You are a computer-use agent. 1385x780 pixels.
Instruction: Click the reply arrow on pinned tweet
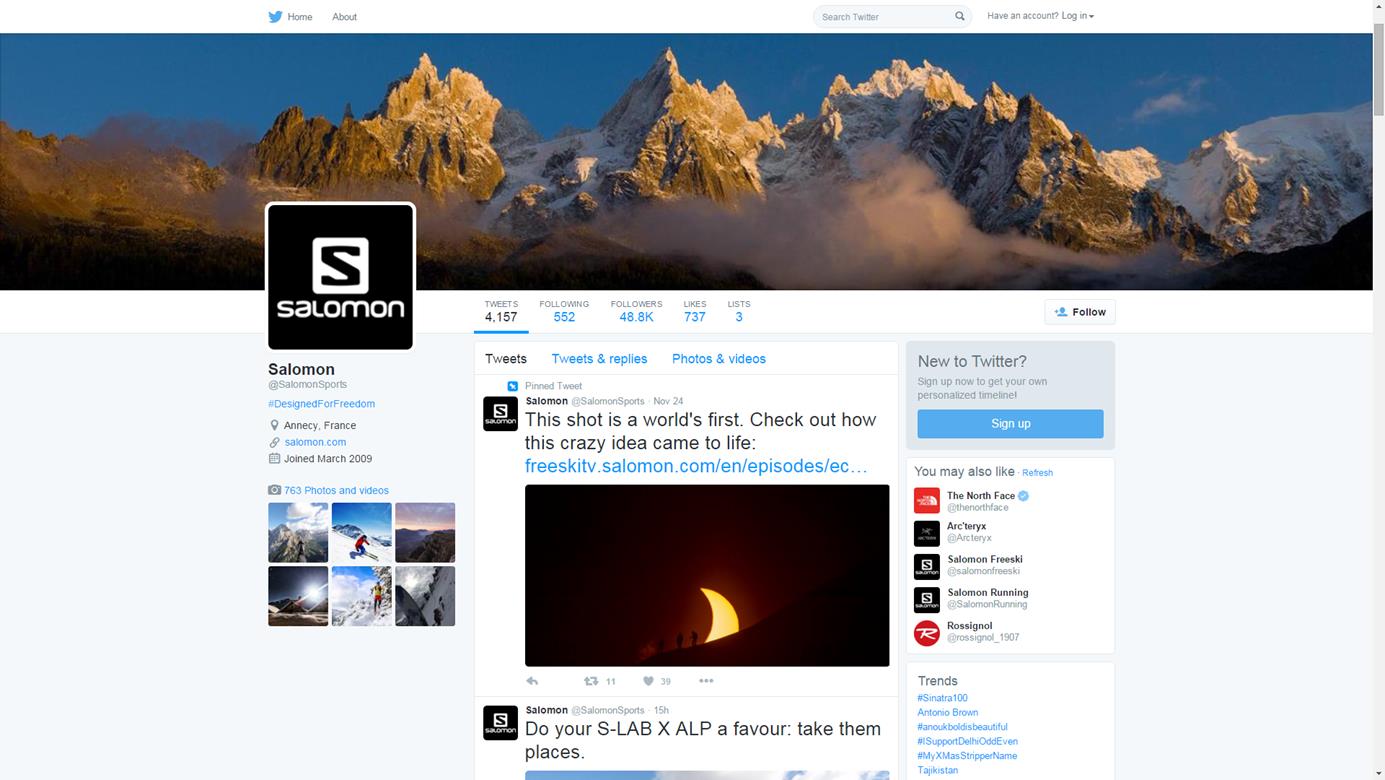point(532,681)
